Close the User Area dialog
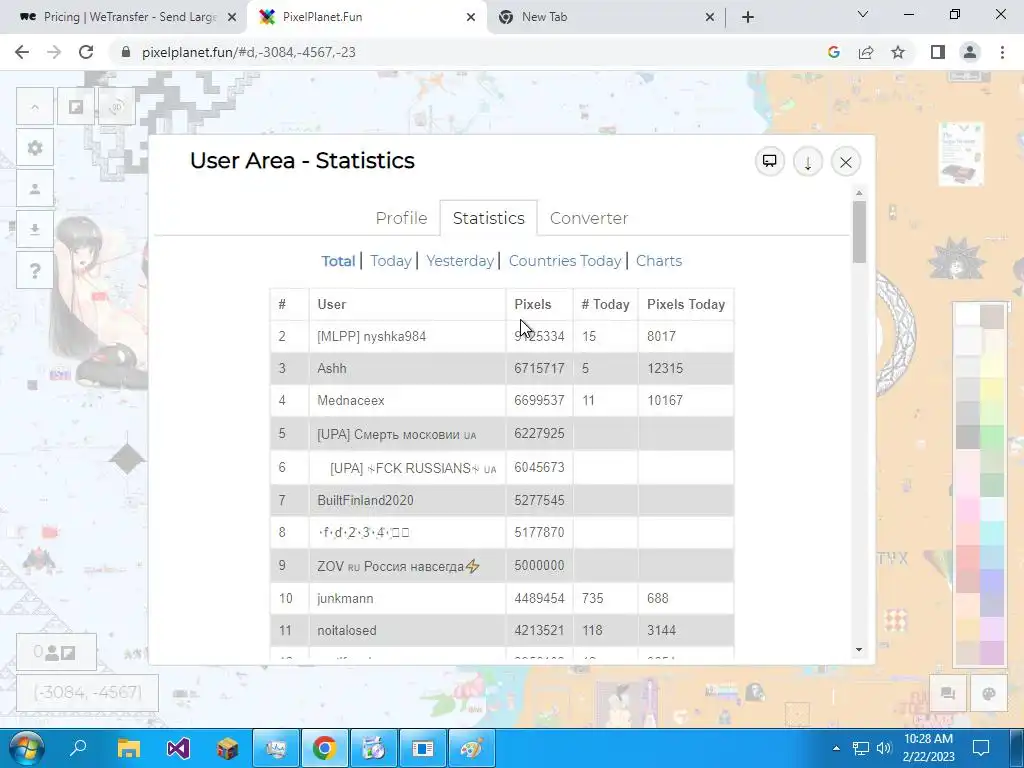Viewport: 1024px width, 768px height. 846,162
